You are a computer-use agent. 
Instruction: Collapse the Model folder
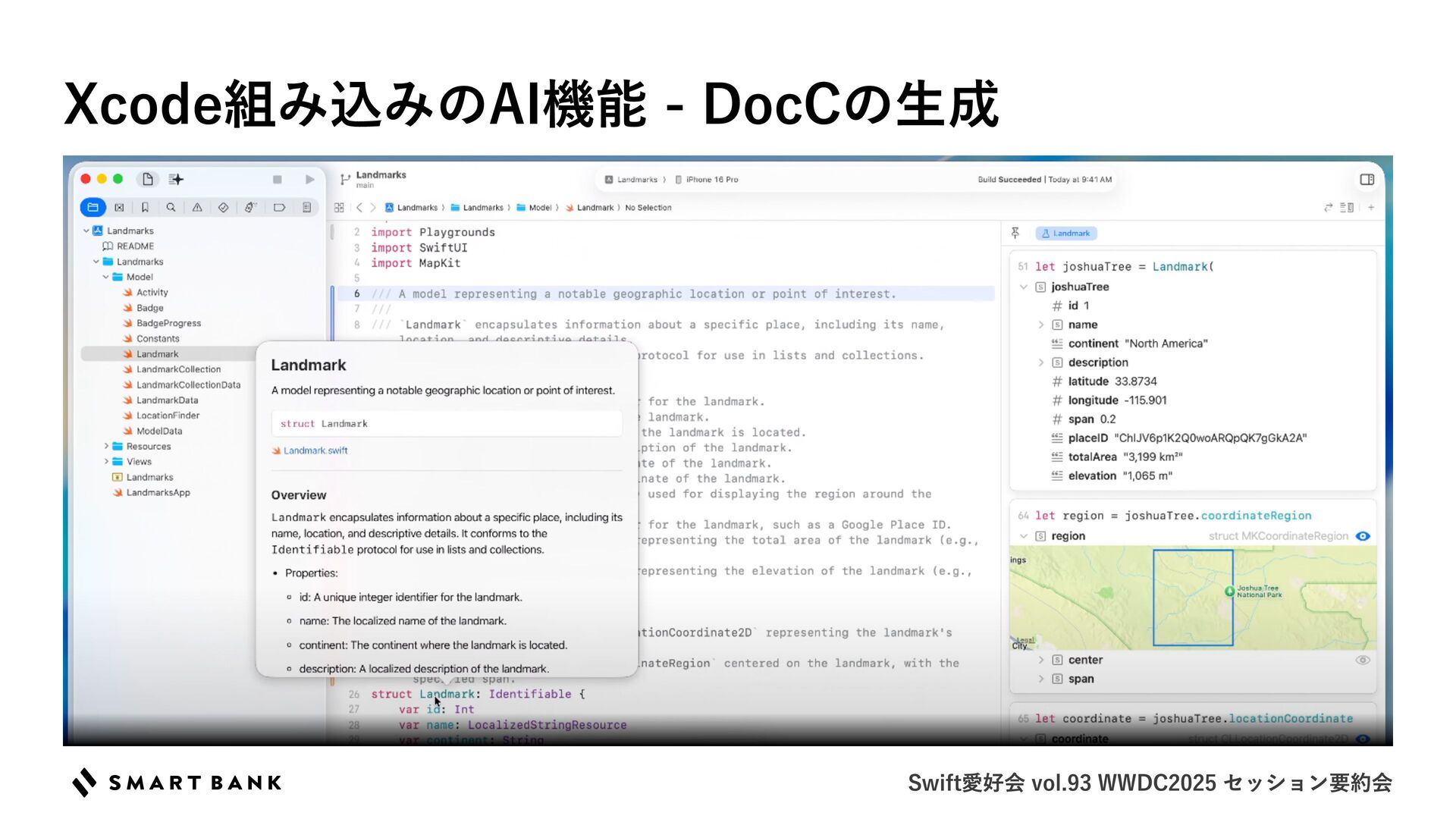coord(106,277)
